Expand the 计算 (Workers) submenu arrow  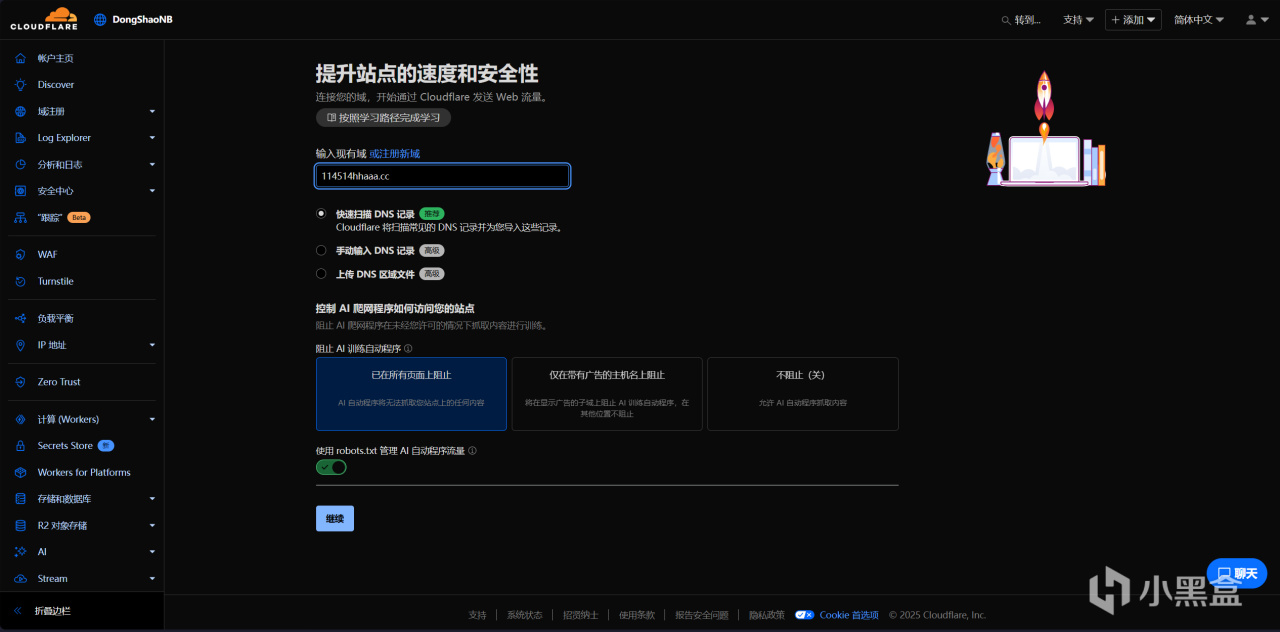pyautogui.click(x=152, y=419)
